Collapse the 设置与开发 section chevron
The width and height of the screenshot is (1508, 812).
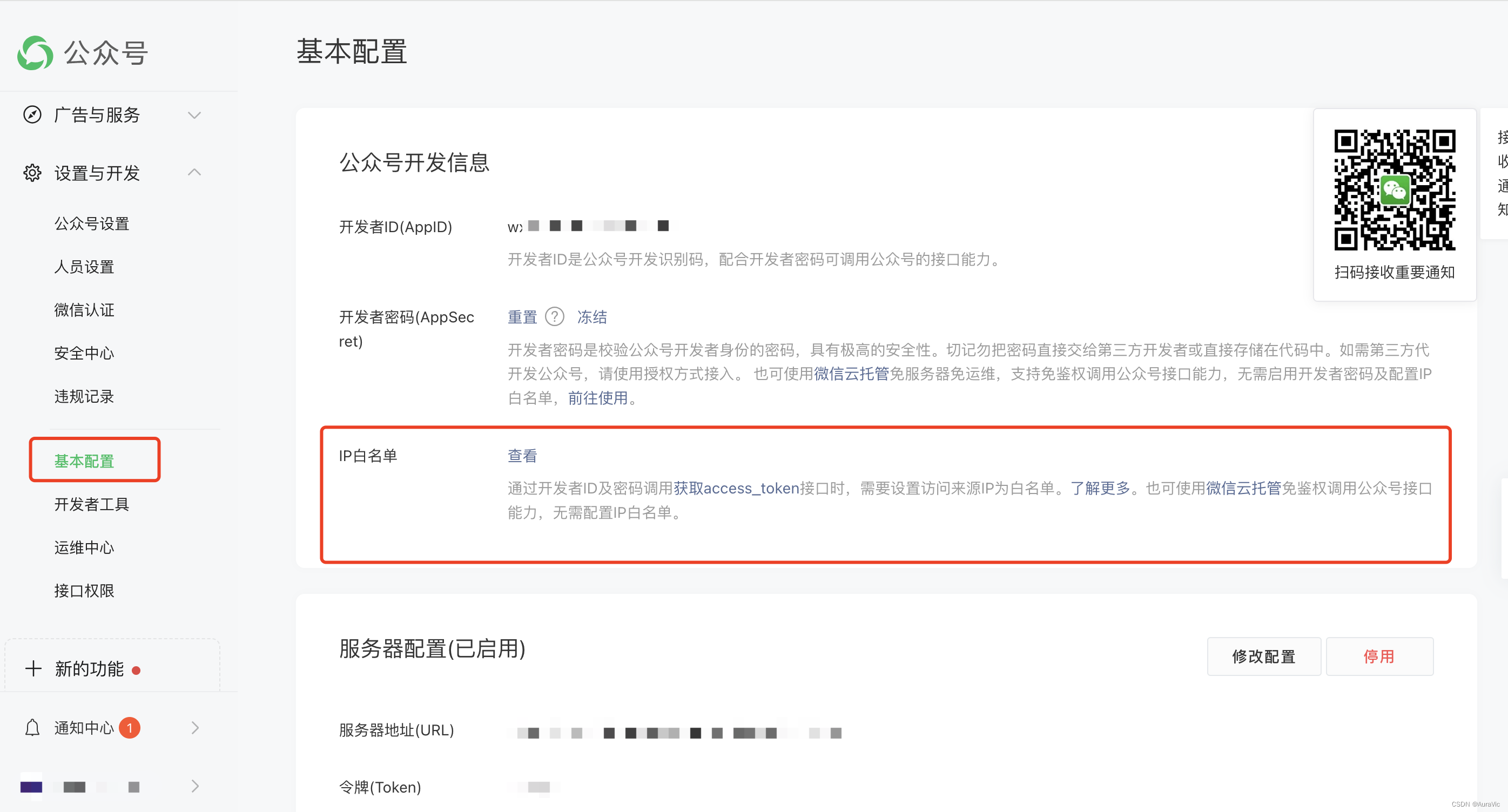pyautogui.click(x=194, y=173)
